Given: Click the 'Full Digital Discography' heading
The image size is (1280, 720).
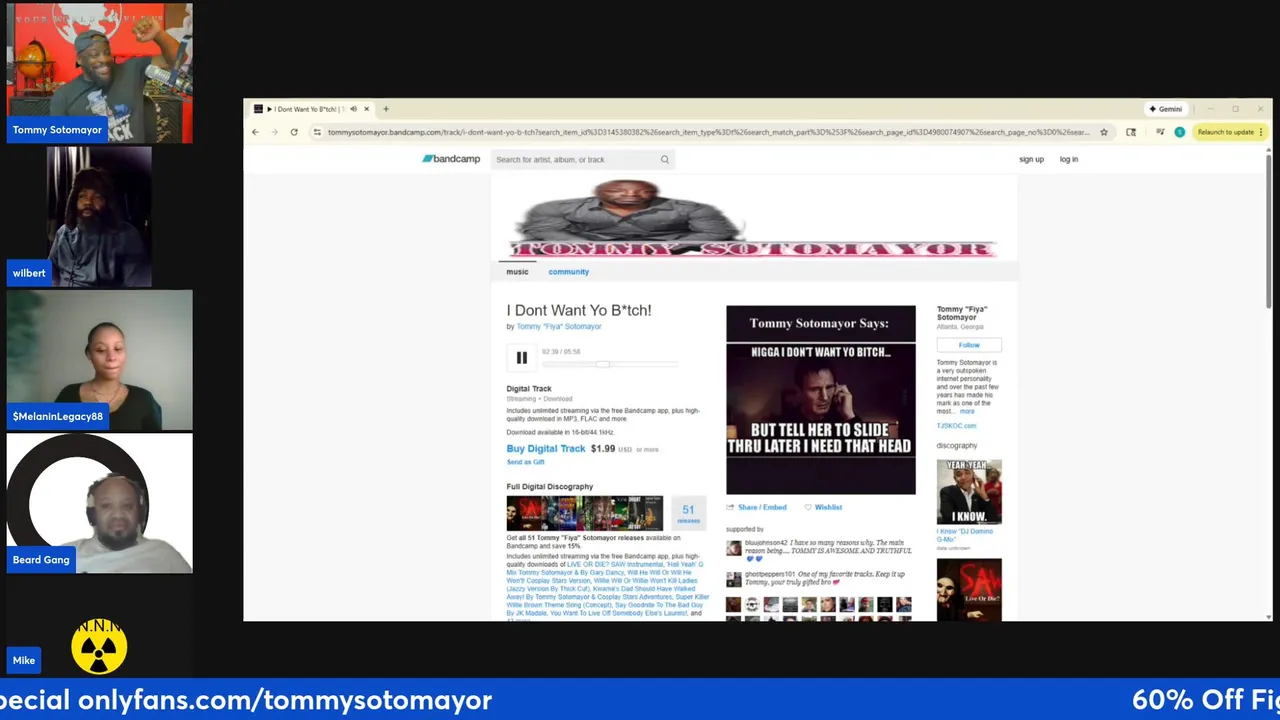Looking at the screenshot, I should point(550,487).
